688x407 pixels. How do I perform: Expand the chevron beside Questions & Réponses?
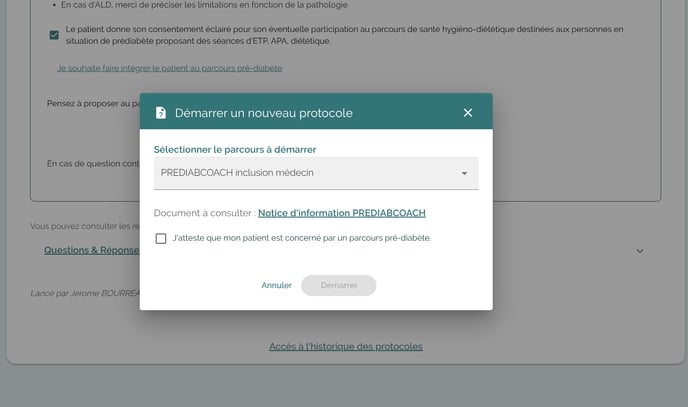tap(640, 251)
